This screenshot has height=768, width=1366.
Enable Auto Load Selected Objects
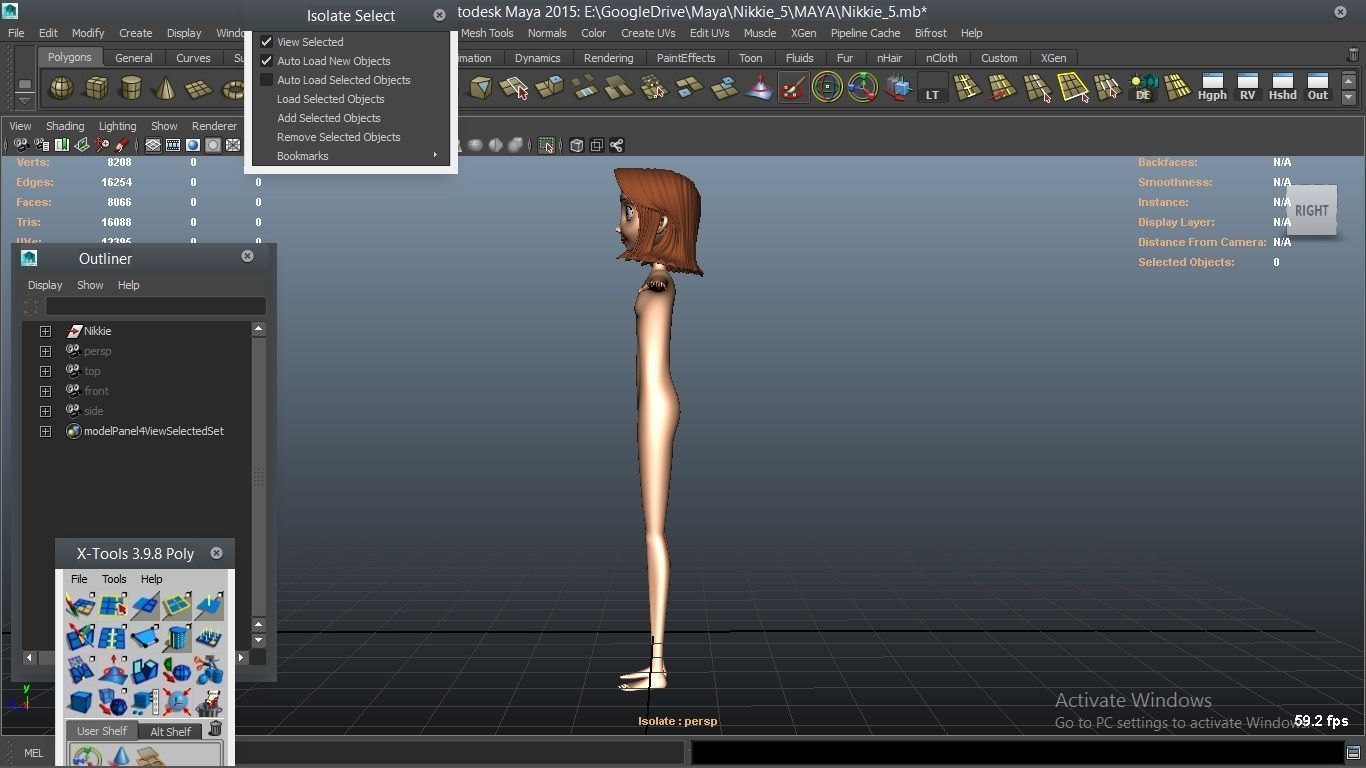(x=267, y=80)
